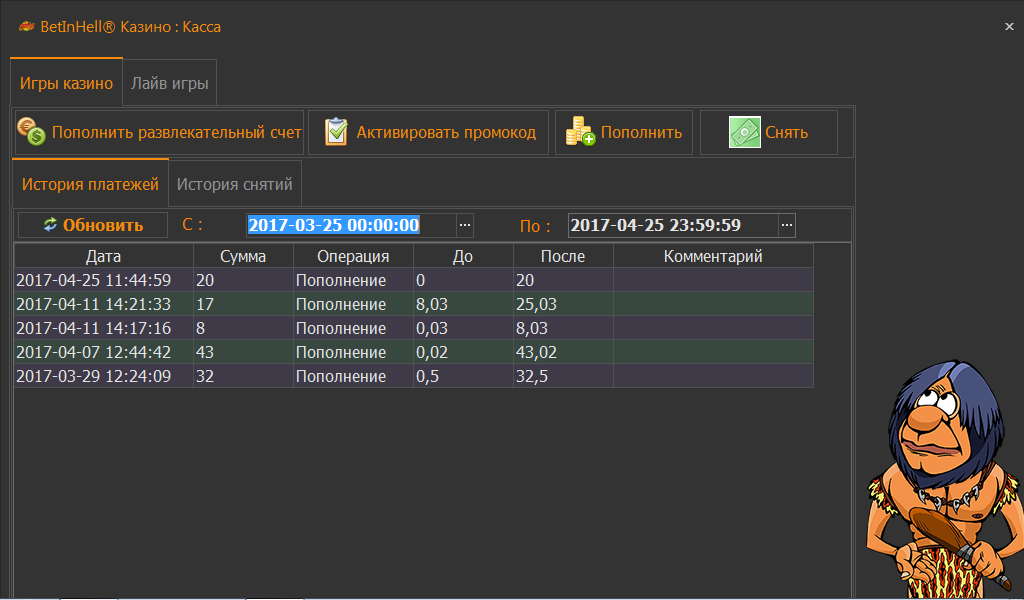Close the Касса window
The width and height of the screenshot is (1024, 600).
coord(1009,27)
